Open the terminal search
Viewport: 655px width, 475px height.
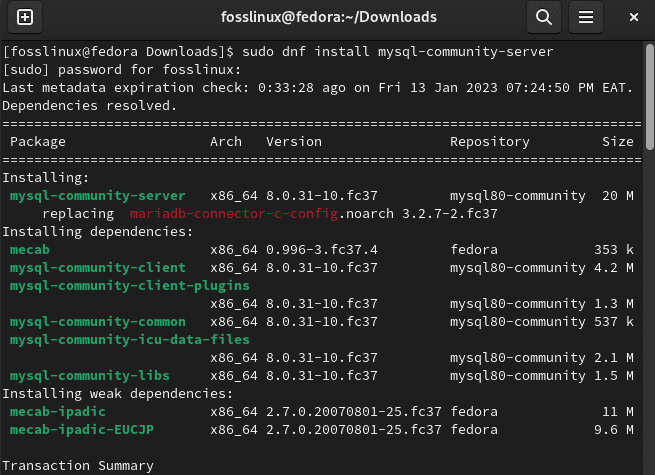(x=543, y=17)
